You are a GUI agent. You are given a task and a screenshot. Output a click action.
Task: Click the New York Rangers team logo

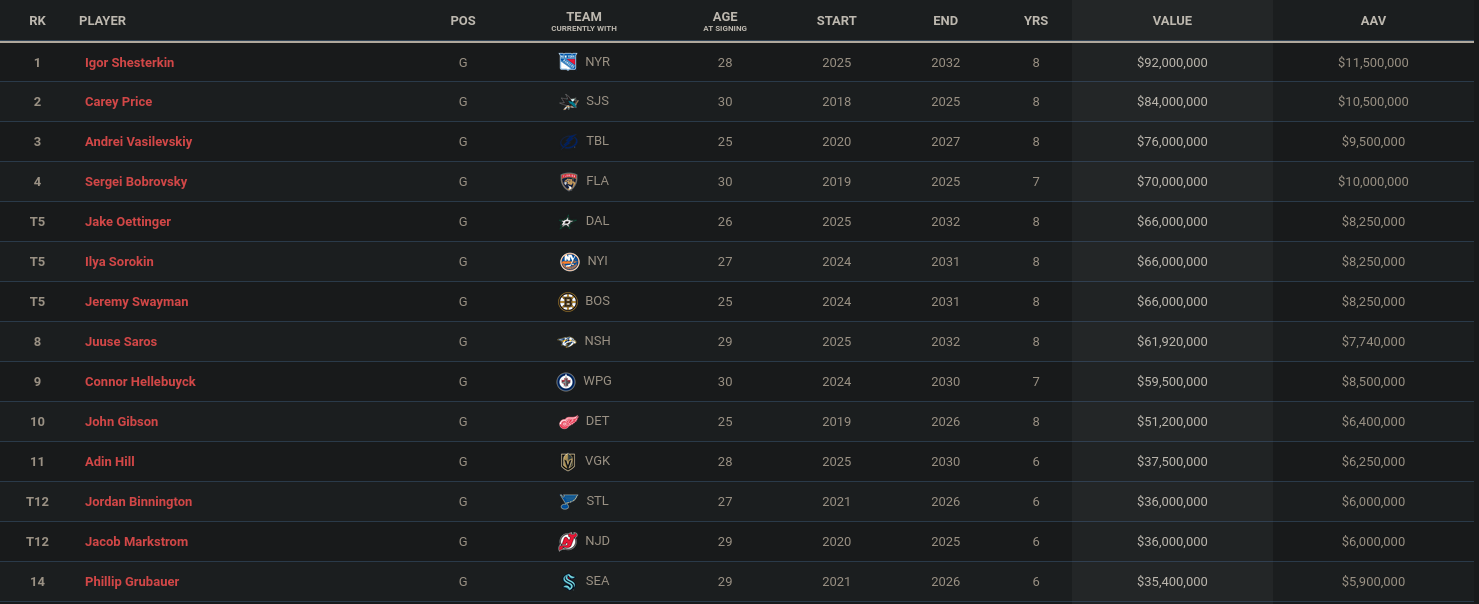[568, 62]
